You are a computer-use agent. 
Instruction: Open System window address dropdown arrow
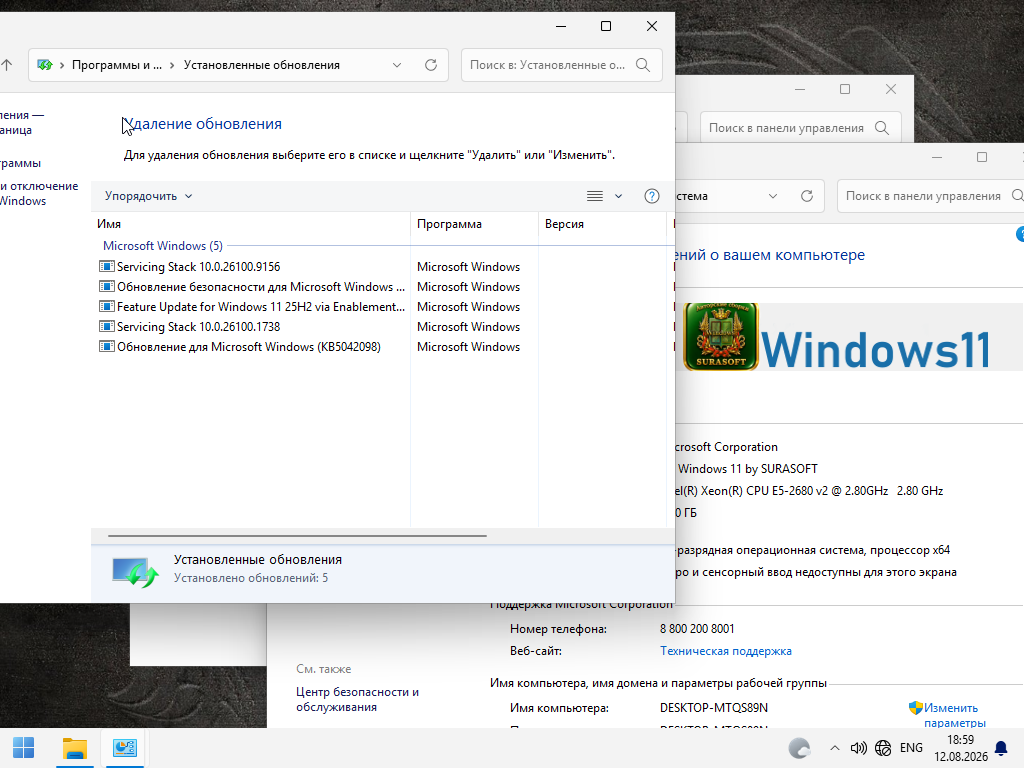click(773, 196)
